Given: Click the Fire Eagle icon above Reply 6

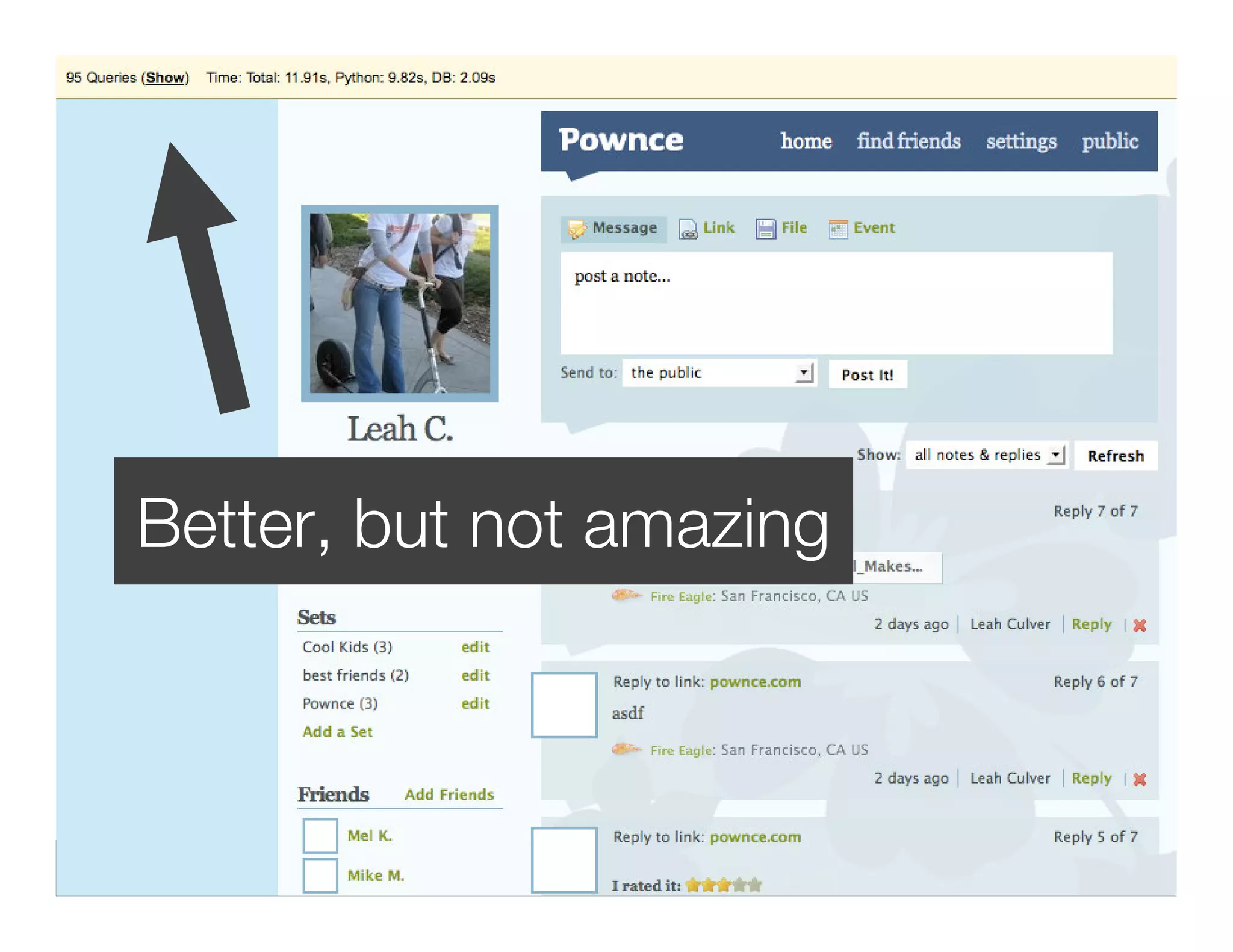Looking at the screenshot, I should click(x=627, y=595).
